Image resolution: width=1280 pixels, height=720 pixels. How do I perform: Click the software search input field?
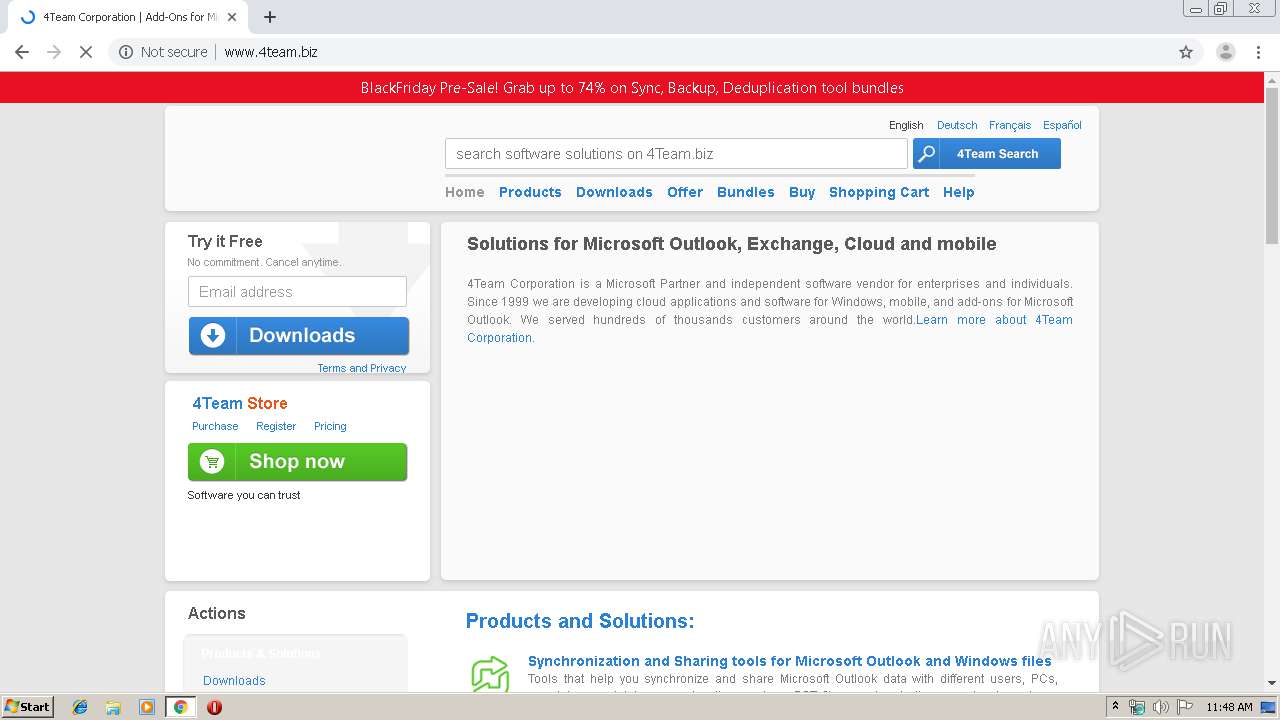[676, 154]
